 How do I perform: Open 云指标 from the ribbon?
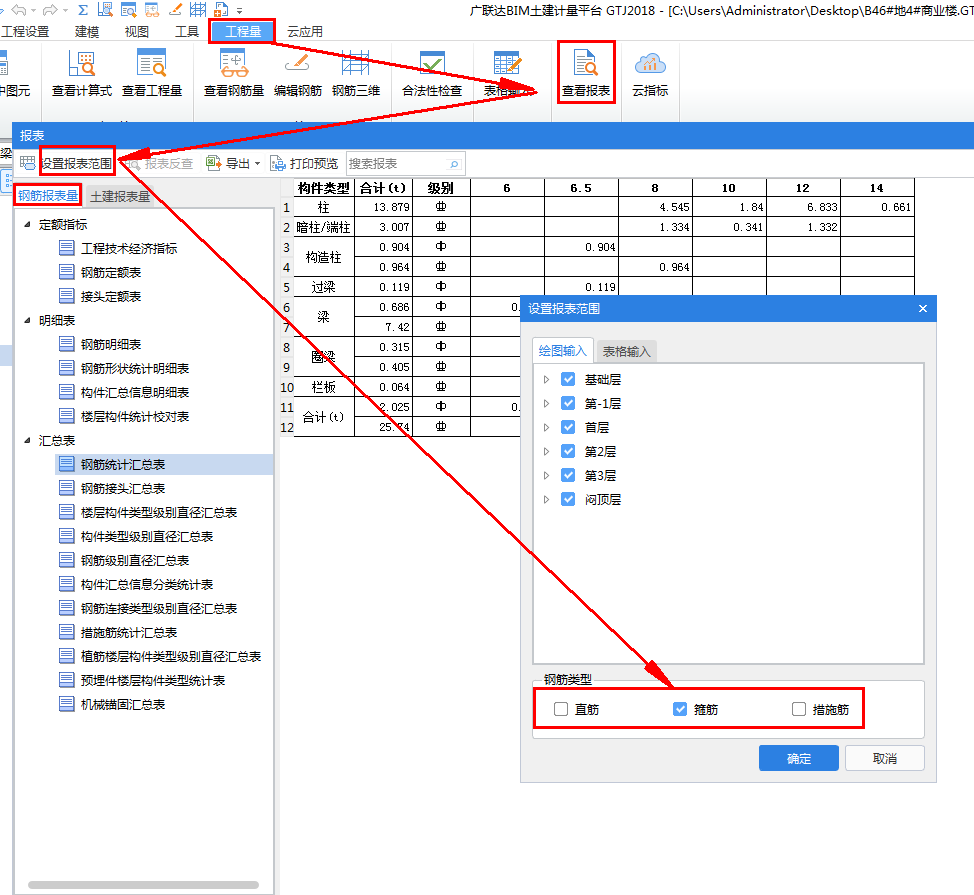click(x=650, y=73)
